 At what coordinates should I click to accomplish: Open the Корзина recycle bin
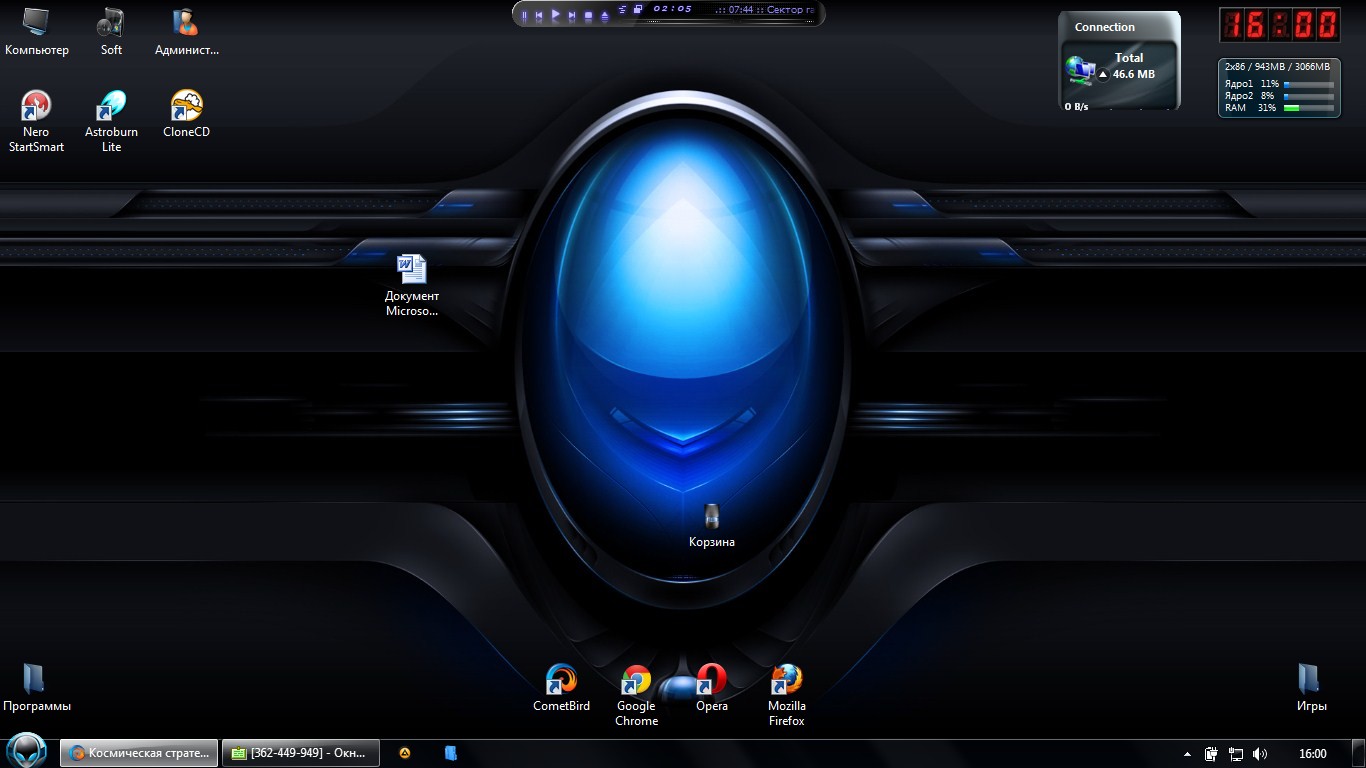pyautogui.click(x=712, y=525)
